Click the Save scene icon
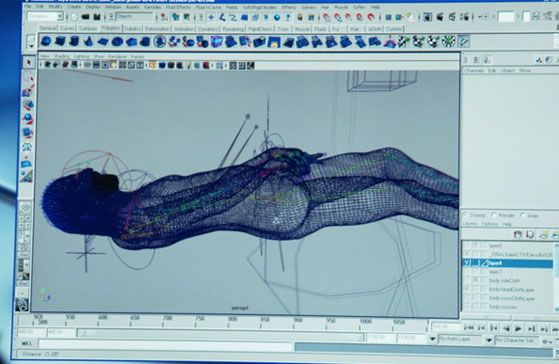 (x=97, y=16)
